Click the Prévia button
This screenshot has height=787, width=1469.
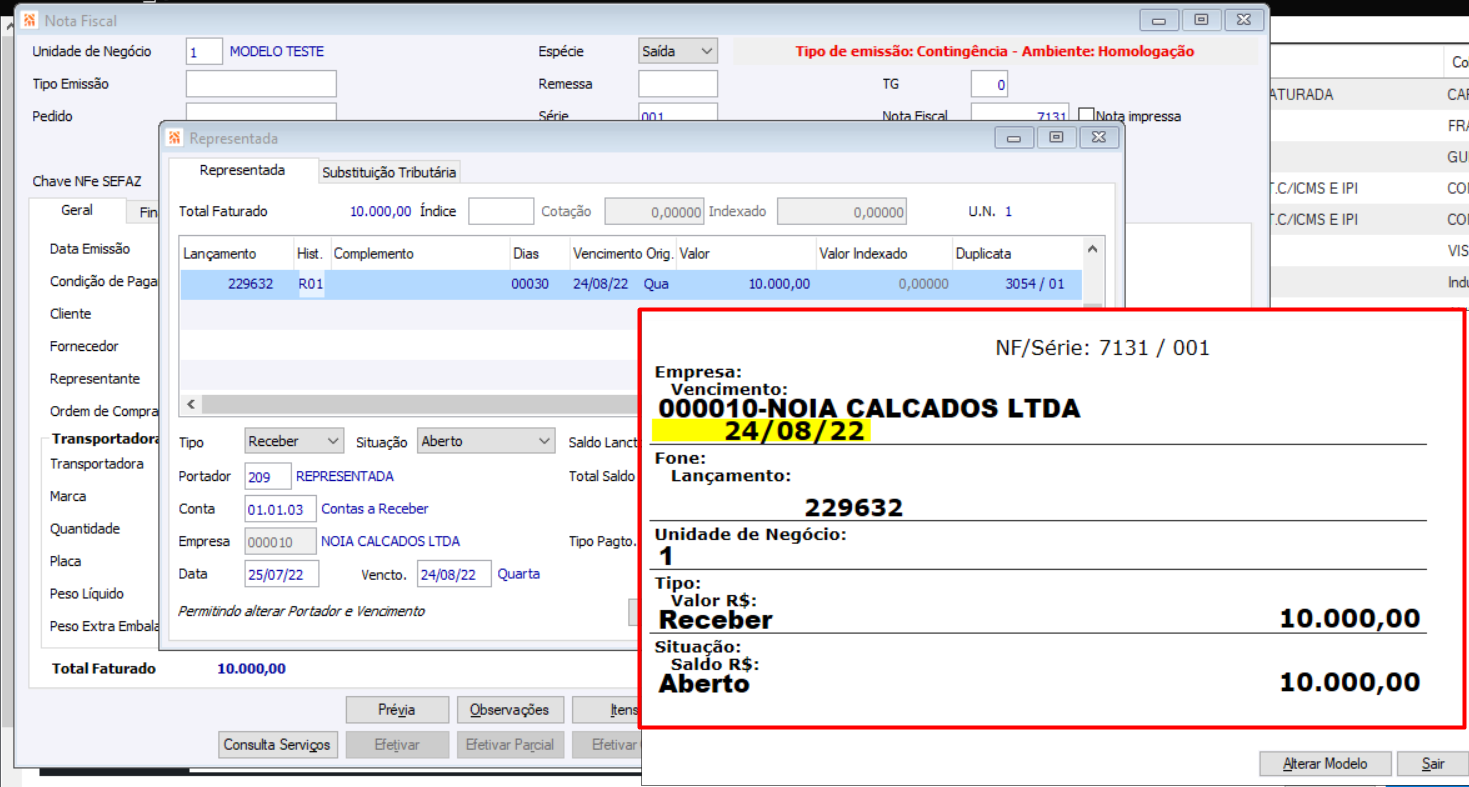tap(397, 710)
